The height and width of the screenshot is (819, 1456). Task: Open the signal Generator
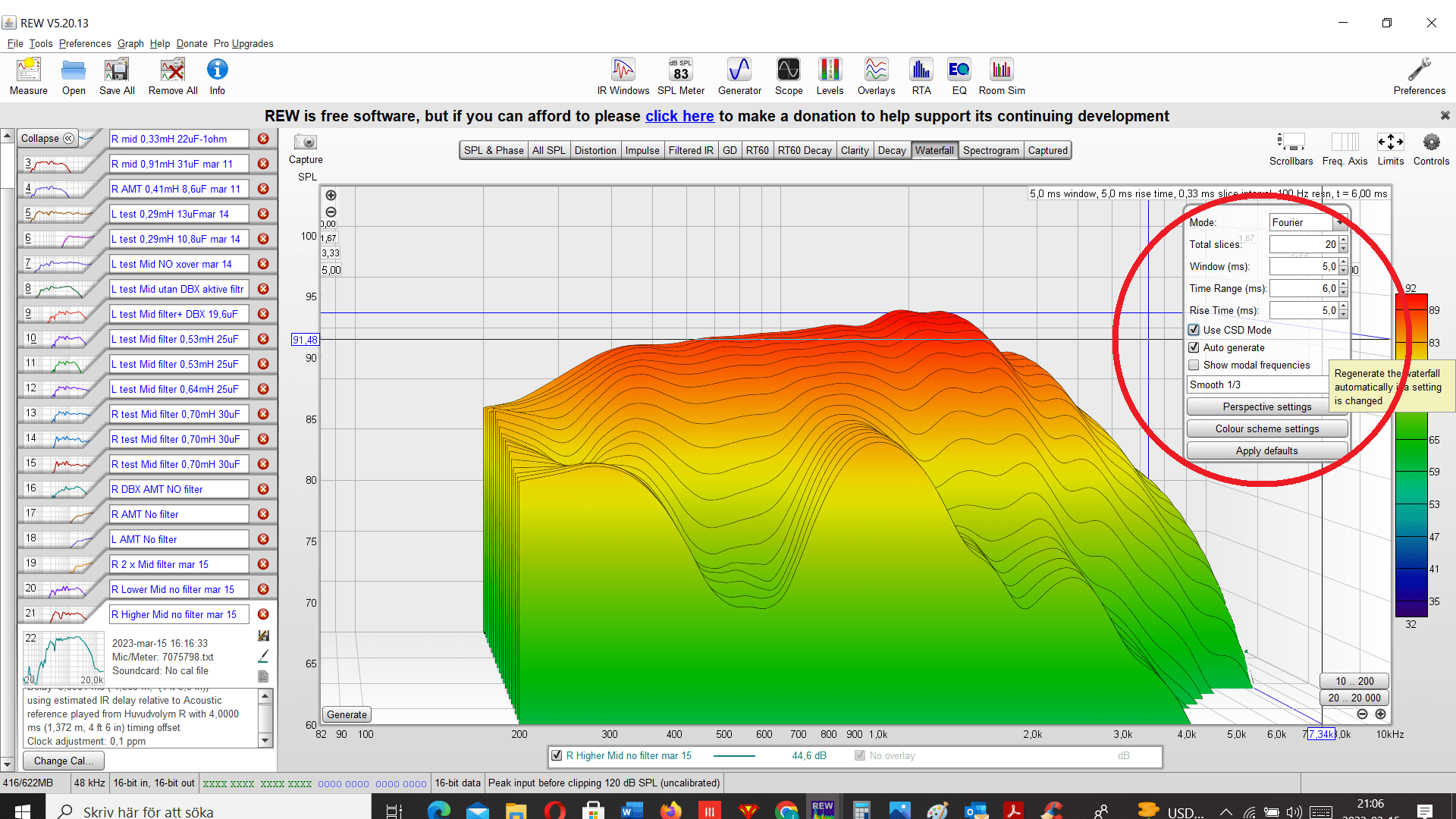click(x=739, y=77)
